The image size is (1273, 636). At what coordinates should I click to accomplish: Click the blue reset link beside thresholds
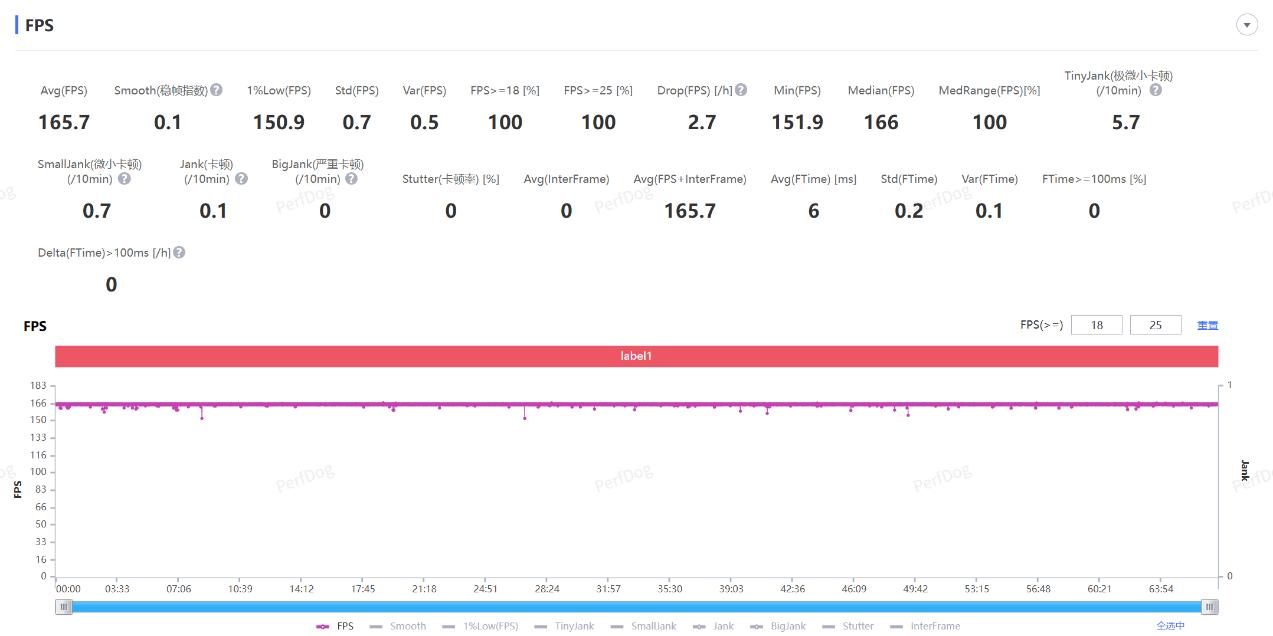pyautogui.click(x=1207, y=325)
